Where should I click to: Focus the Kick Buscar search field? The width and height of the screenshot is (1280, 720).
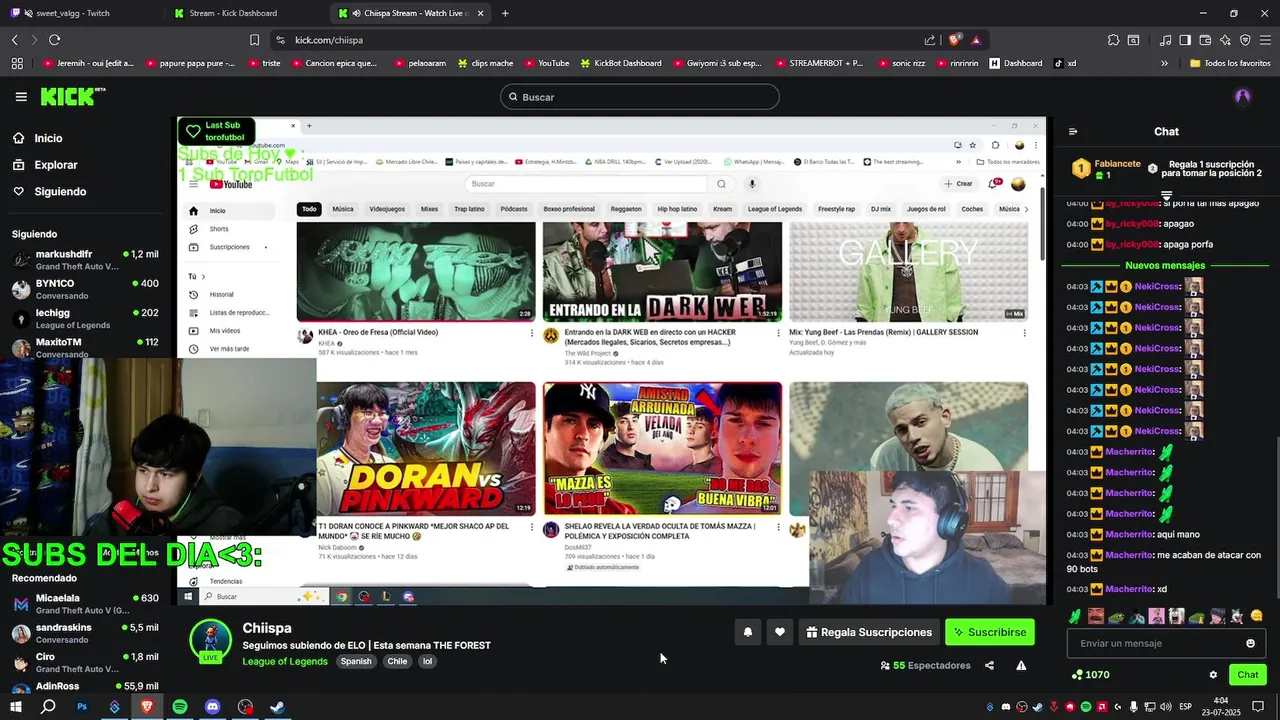(640, 97)
